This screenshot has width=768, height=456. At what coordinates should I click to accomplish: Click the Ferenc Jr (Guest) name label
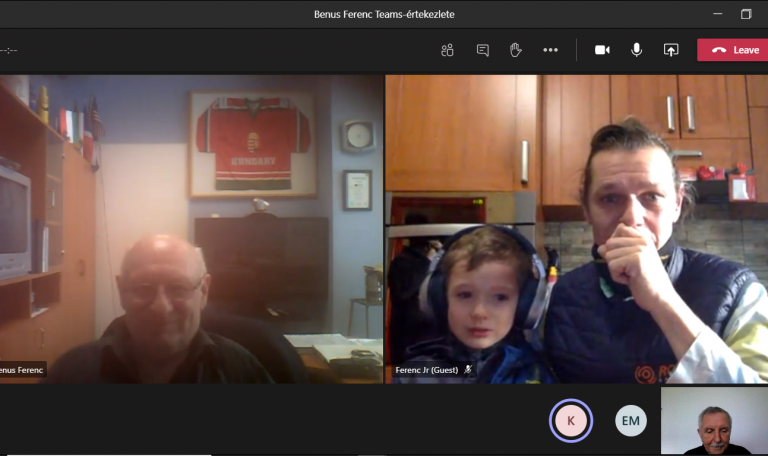coord(427,370)
